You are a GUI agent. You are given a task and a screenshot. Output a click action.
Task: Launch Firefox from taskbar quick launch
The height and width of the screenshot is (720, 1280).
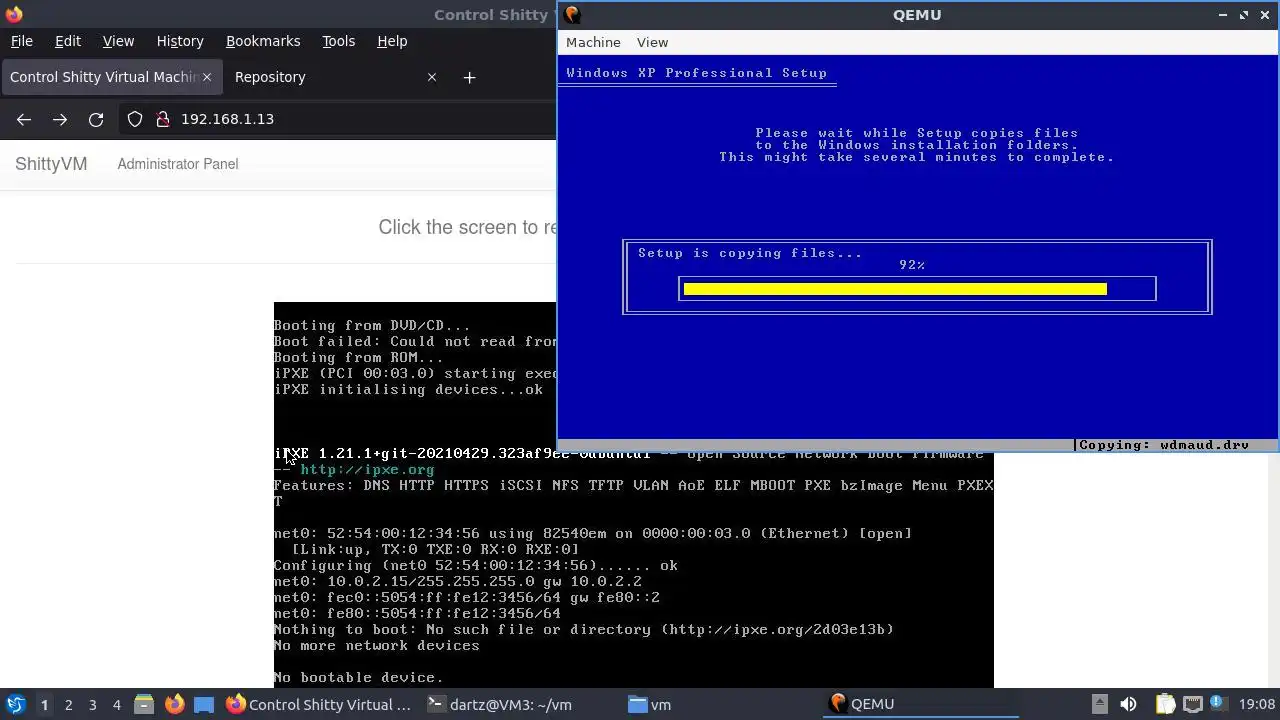[x=174, y=704]
